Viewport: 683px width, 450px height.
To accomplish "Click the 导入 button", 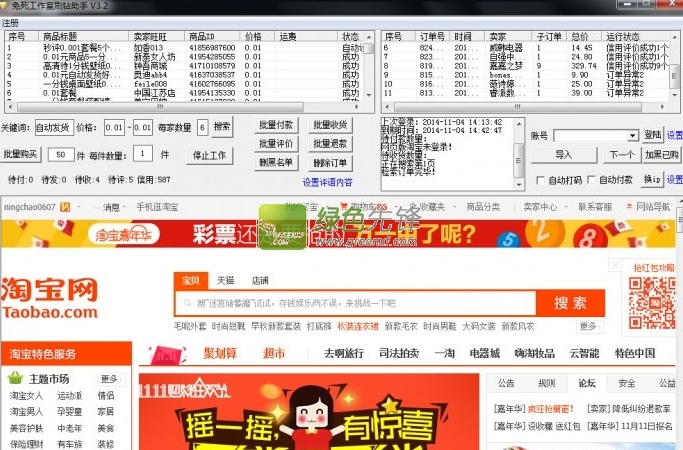I will tap(564, 155).
